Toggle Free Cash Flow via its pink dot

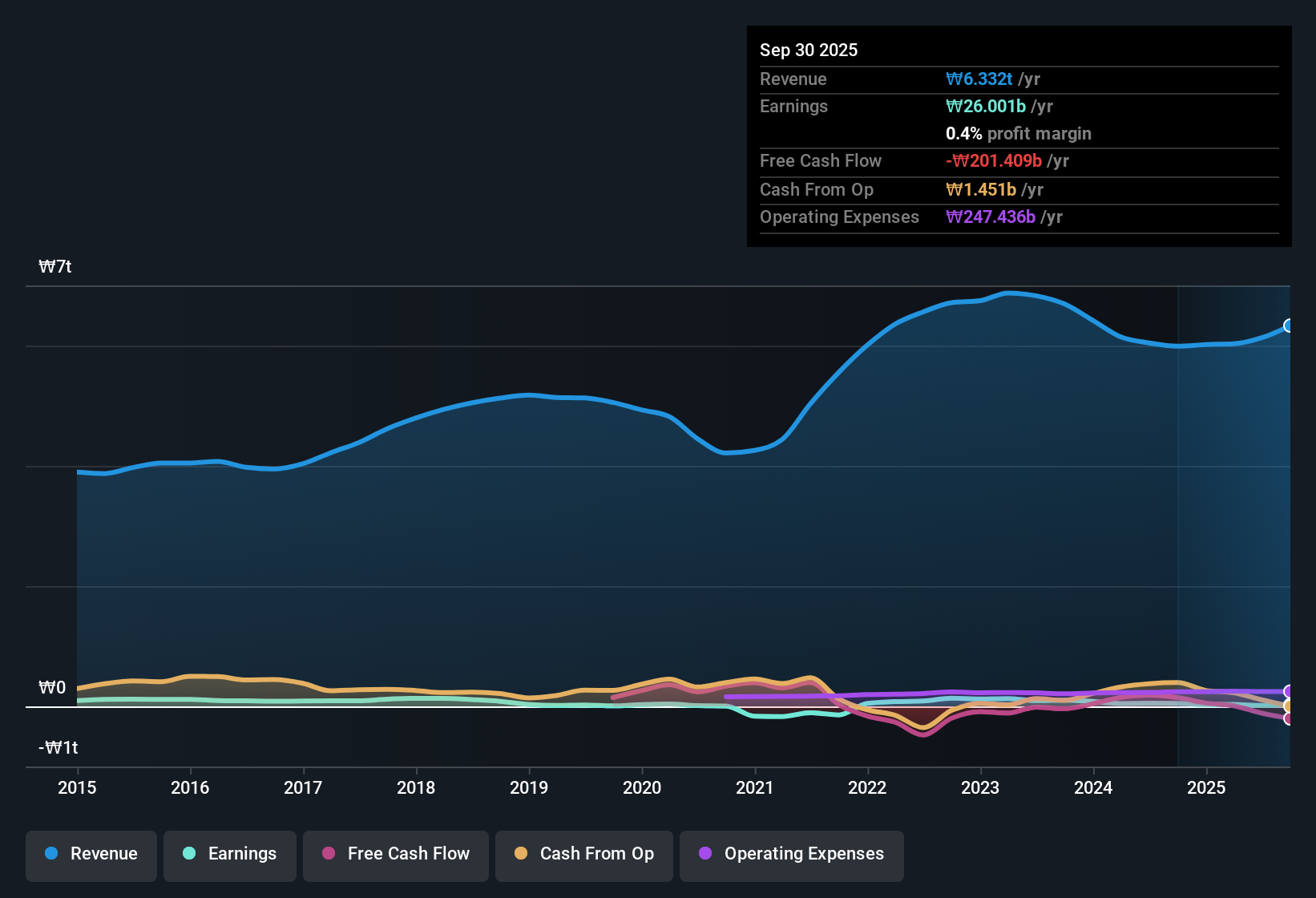point(329,854)
